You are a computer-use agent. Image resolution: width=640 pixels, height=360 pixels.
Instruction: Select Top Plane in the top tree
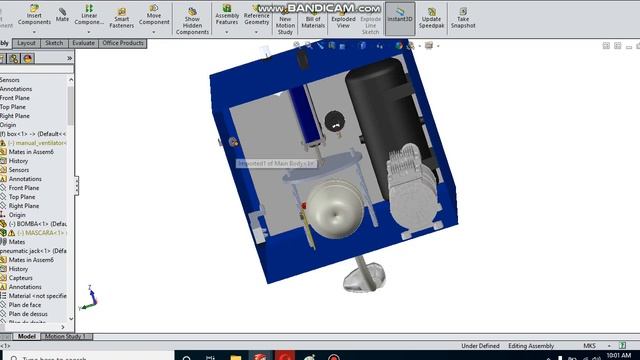13,107
